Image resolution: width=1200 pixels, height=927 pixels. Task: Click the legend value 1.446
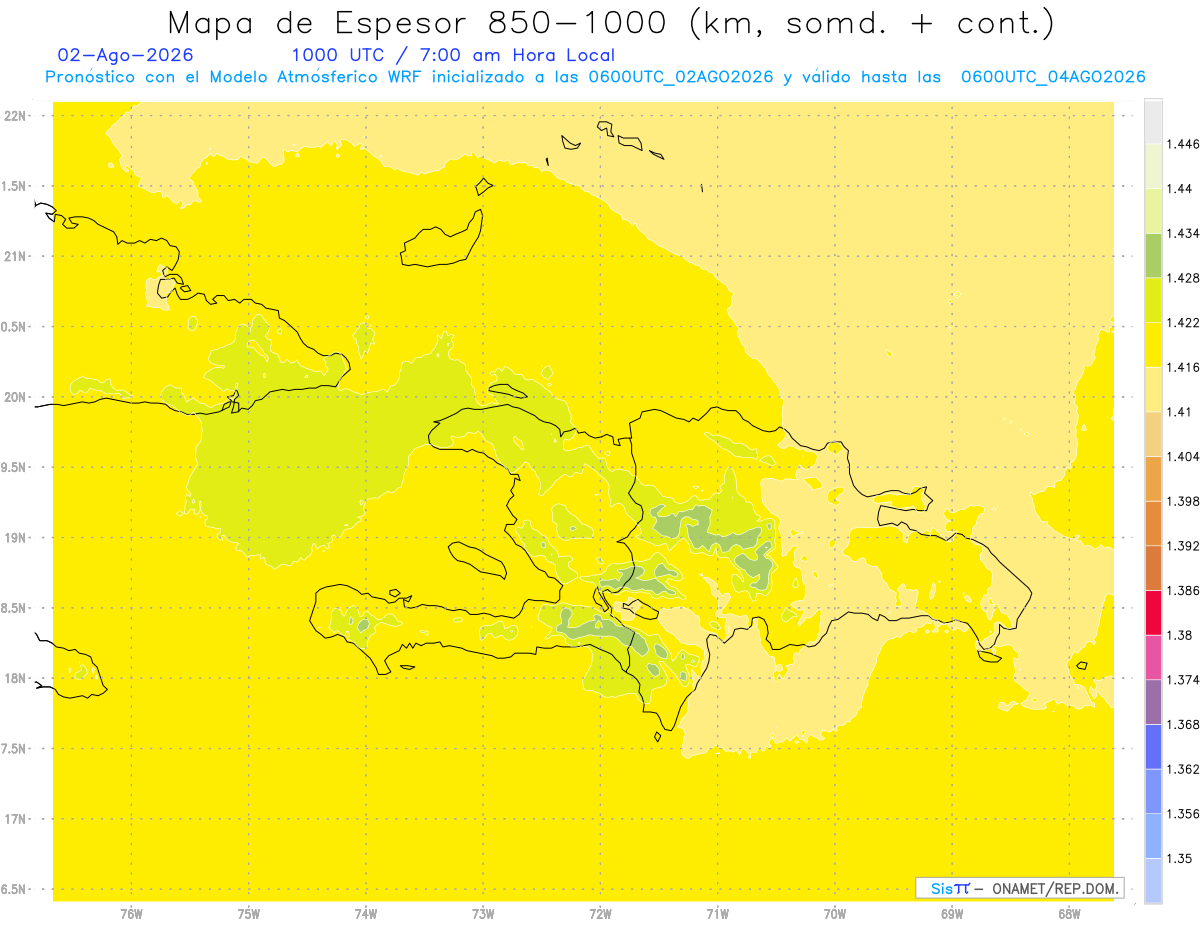(1183, 144)
